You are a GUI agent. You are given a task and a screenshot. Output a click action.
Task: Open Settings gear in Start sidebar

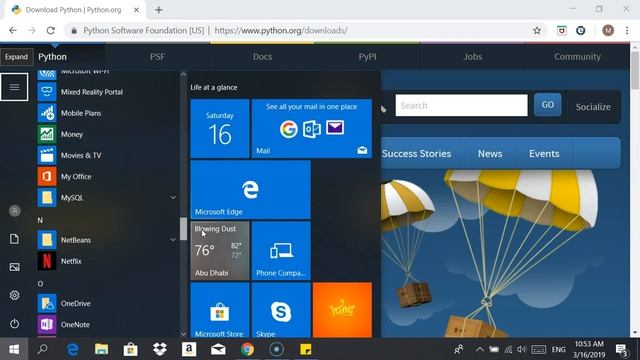coord(14,295)
